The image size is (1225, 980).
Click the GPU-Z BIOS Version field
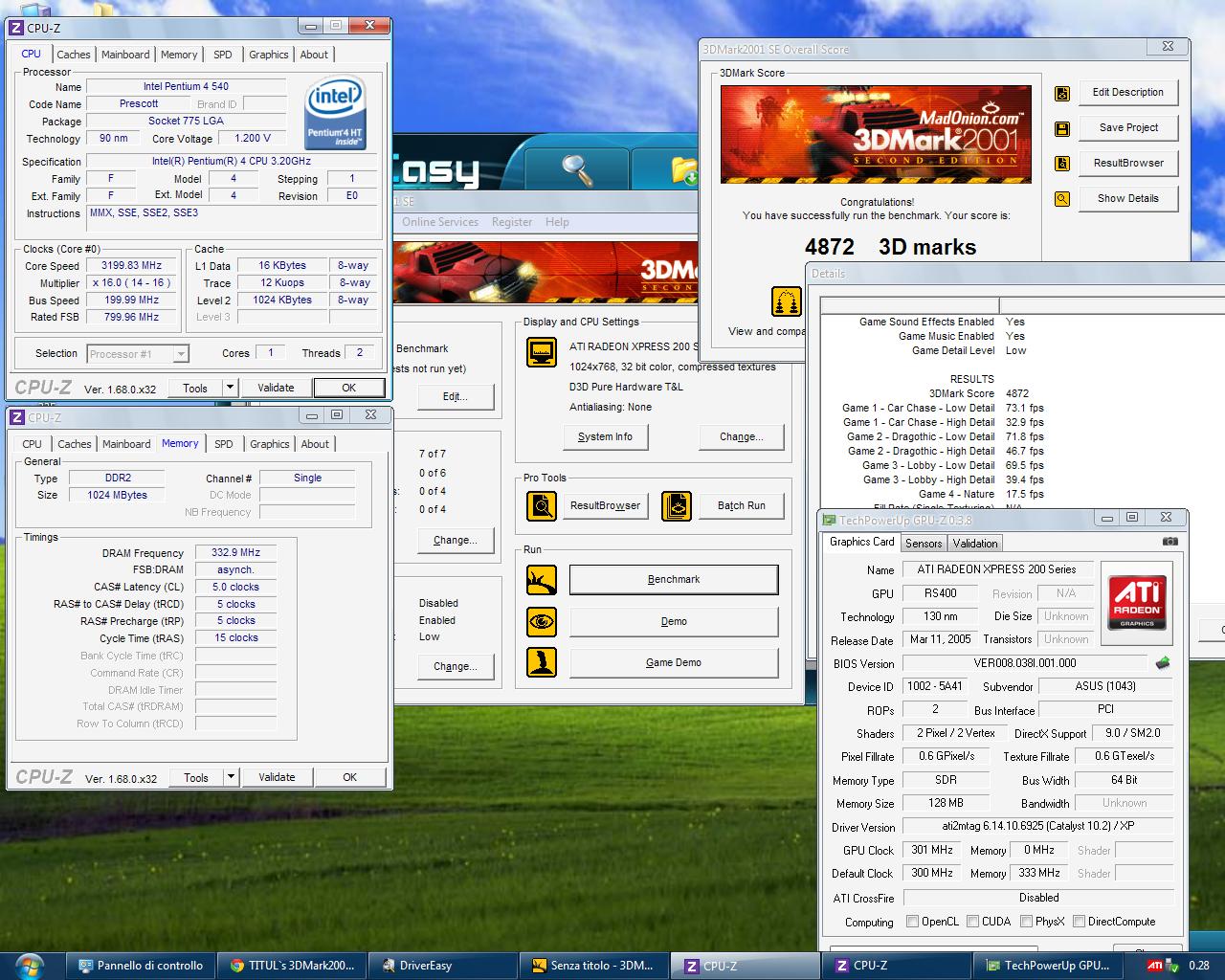(1025, 663)
